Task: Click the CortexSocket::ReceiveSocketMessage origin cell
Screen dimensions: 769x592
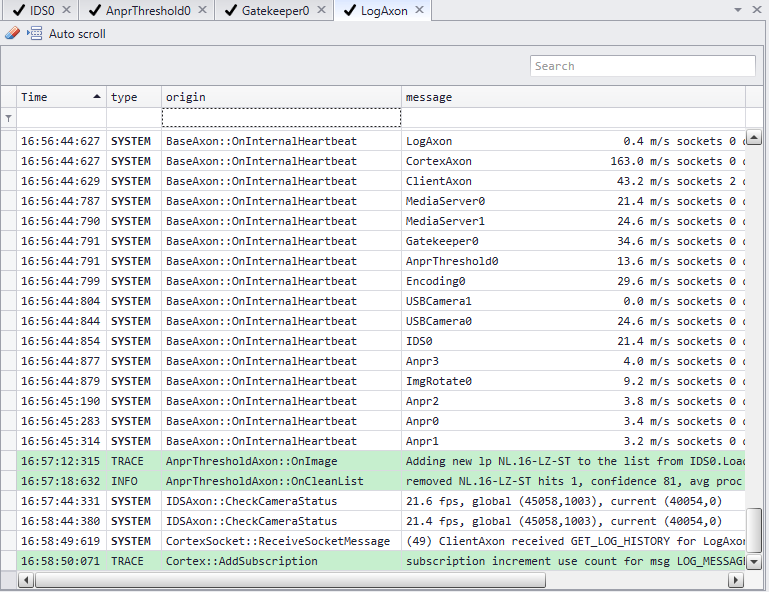Action: tap(282, 541)
